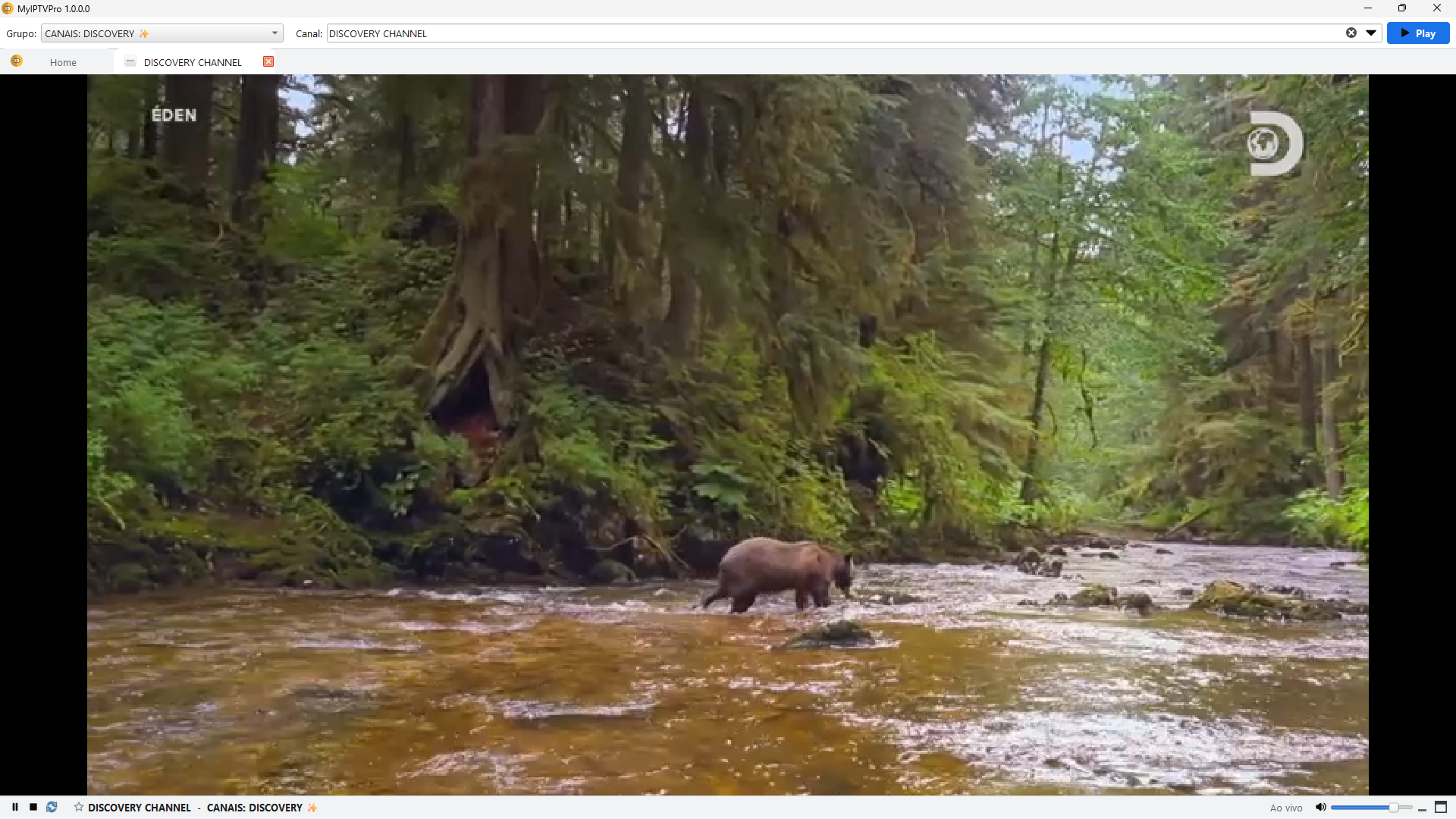
Task: Select the DISCOVERY CHANNEL tab
Action: (193, 62)
